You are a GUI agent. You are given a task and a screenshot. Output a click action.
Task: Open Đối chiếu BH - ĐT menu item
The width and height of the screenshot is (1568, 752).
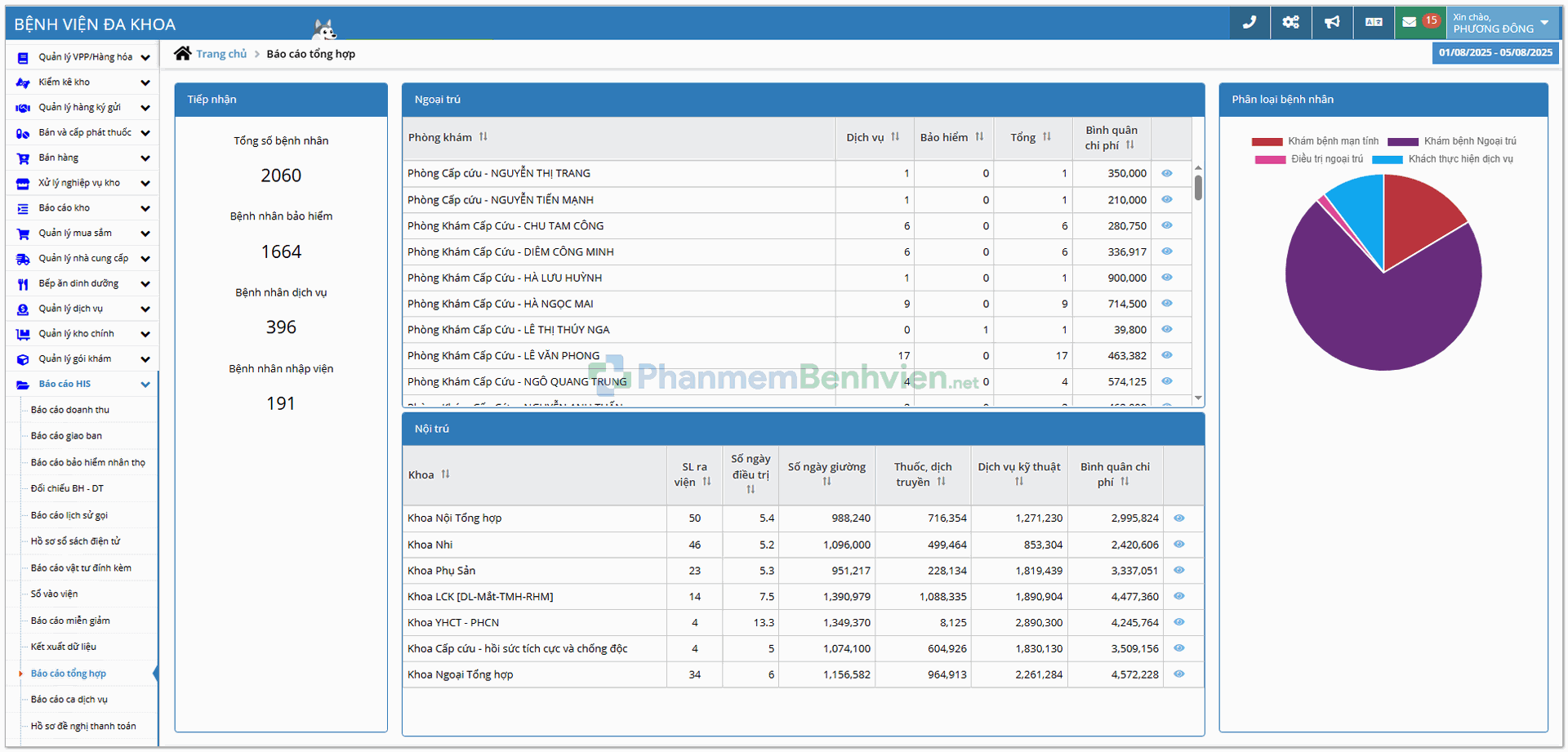pyautogui.click(x=67, y=488)
